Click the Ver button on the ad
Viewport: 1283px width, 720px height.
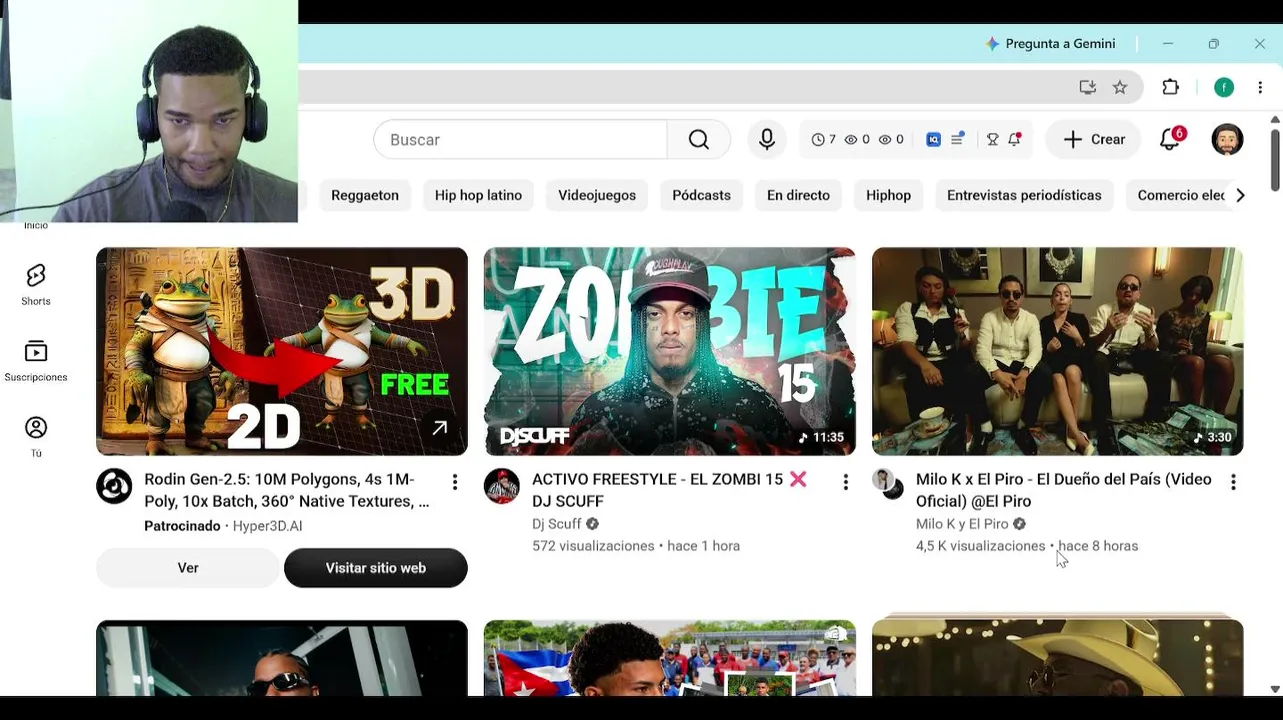(x=188, y=568)
